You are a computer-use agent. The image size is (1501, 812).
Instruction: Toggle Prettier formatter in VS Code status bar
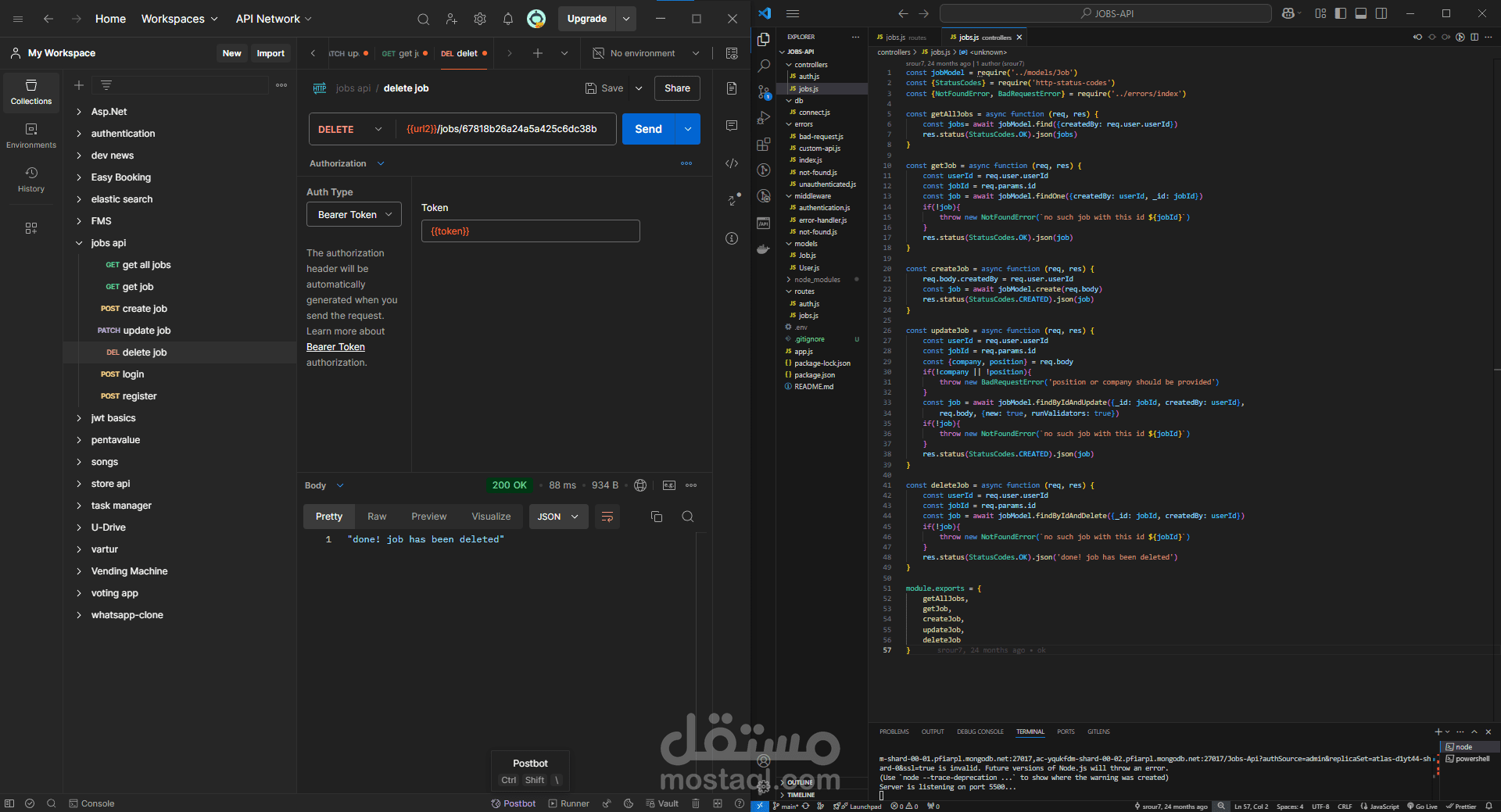click(1461, 806)
